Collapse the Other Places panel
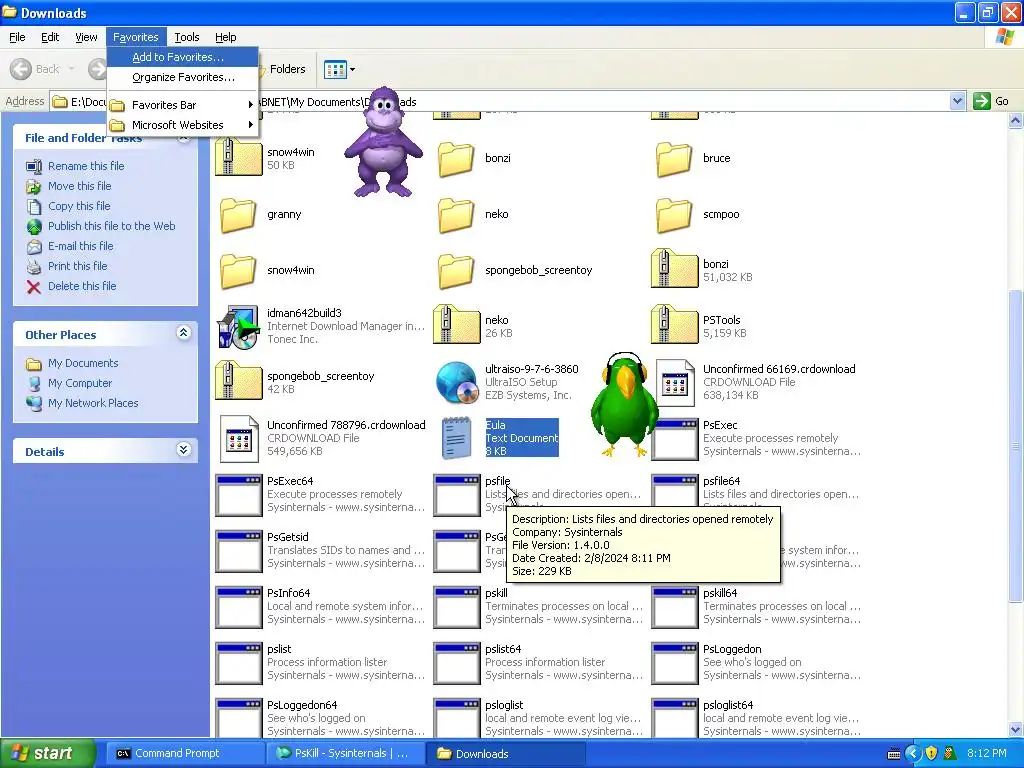 (184, 333)
